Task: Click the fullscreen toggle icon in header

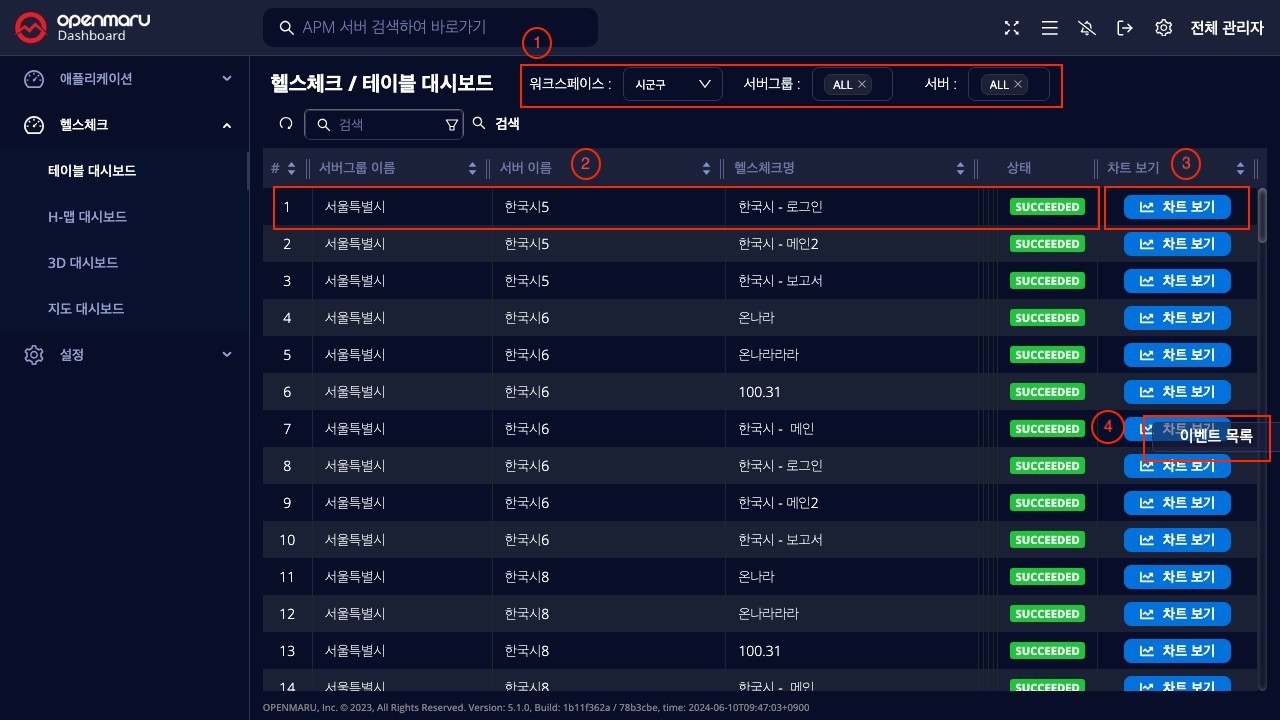Action: tap(1011, 28)
